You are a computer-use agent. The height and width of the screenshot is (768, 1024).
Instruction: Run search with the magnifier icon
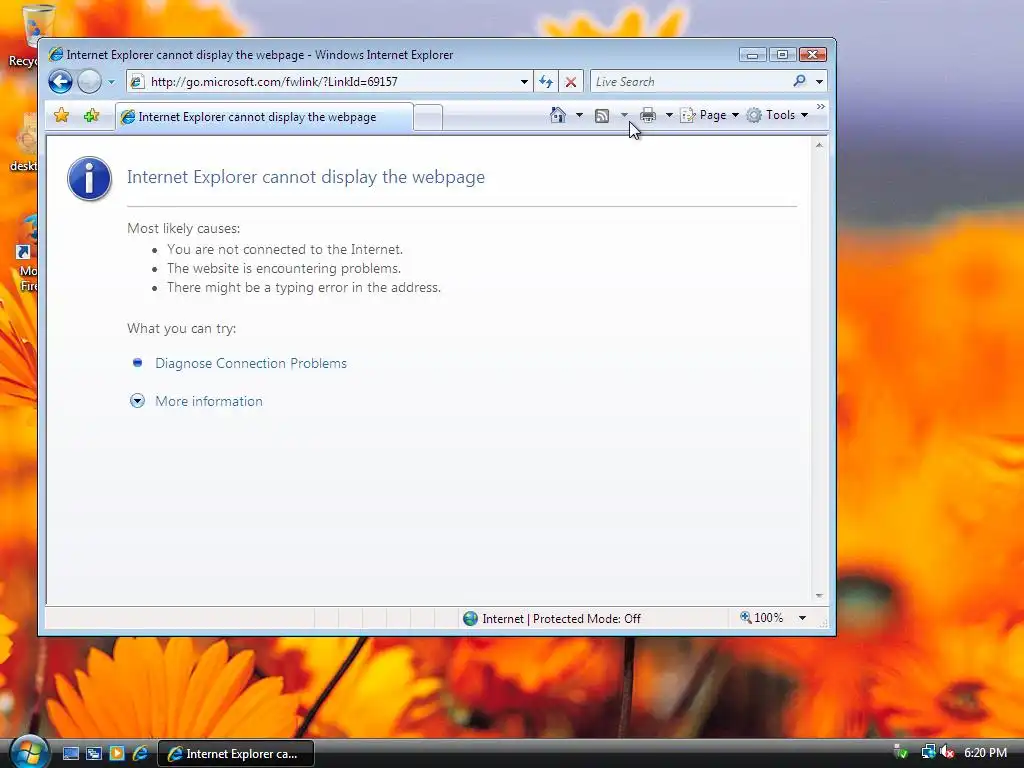pyautogui.click(x=799, y=81)
